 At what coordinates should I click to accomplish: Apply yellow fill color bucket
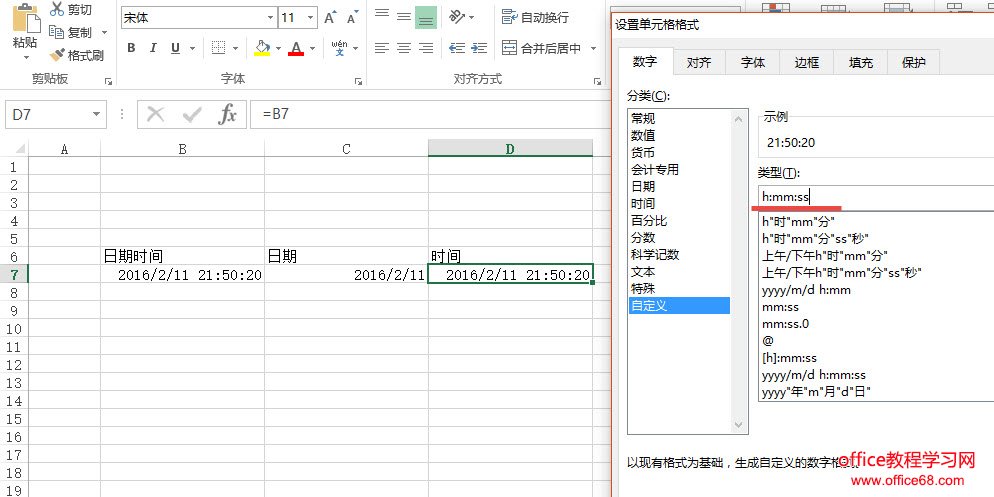(x=262, y=48)
